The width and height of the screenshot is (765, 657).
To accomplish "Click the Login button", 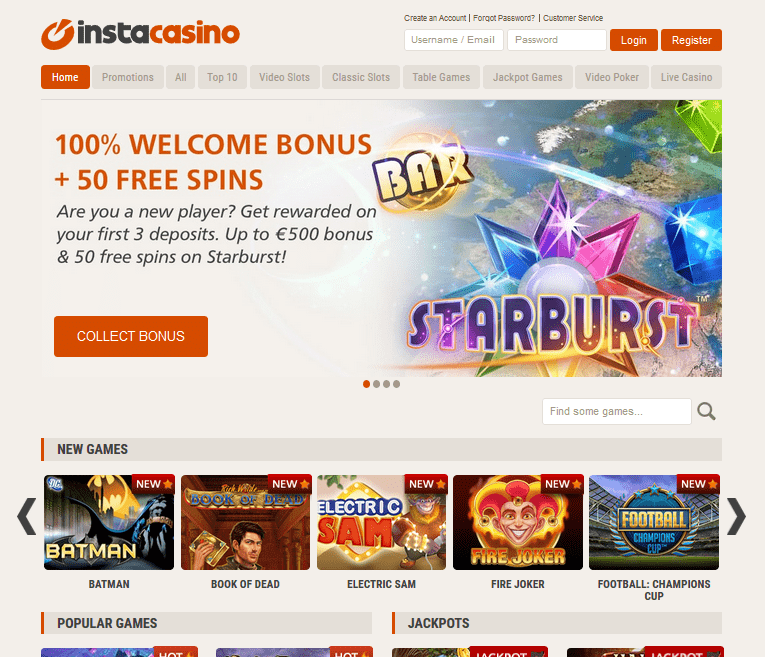I will (634, 40).
